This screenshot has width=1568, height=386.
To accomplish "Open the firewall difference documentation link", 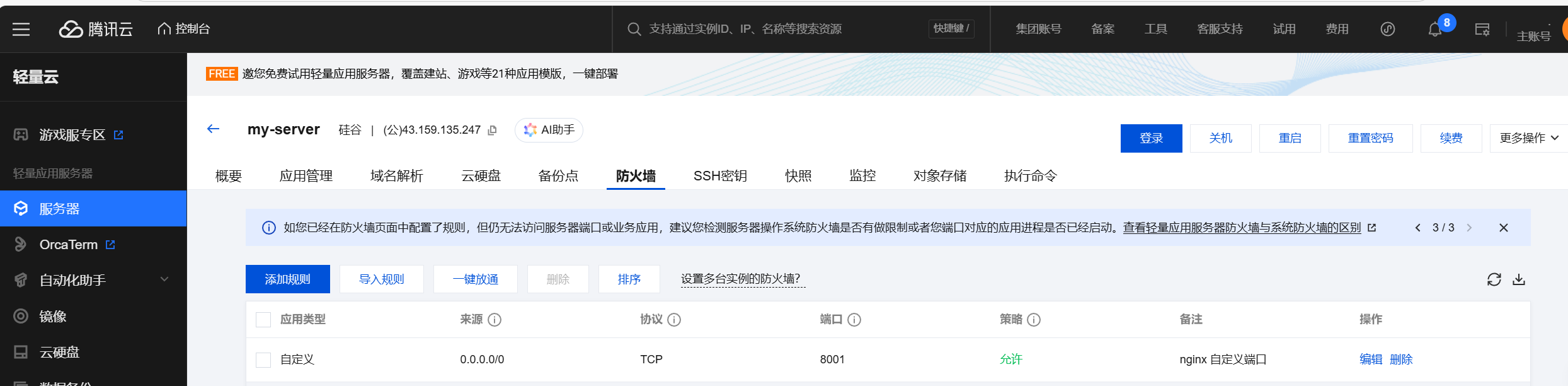I will tap(1242, 228).
